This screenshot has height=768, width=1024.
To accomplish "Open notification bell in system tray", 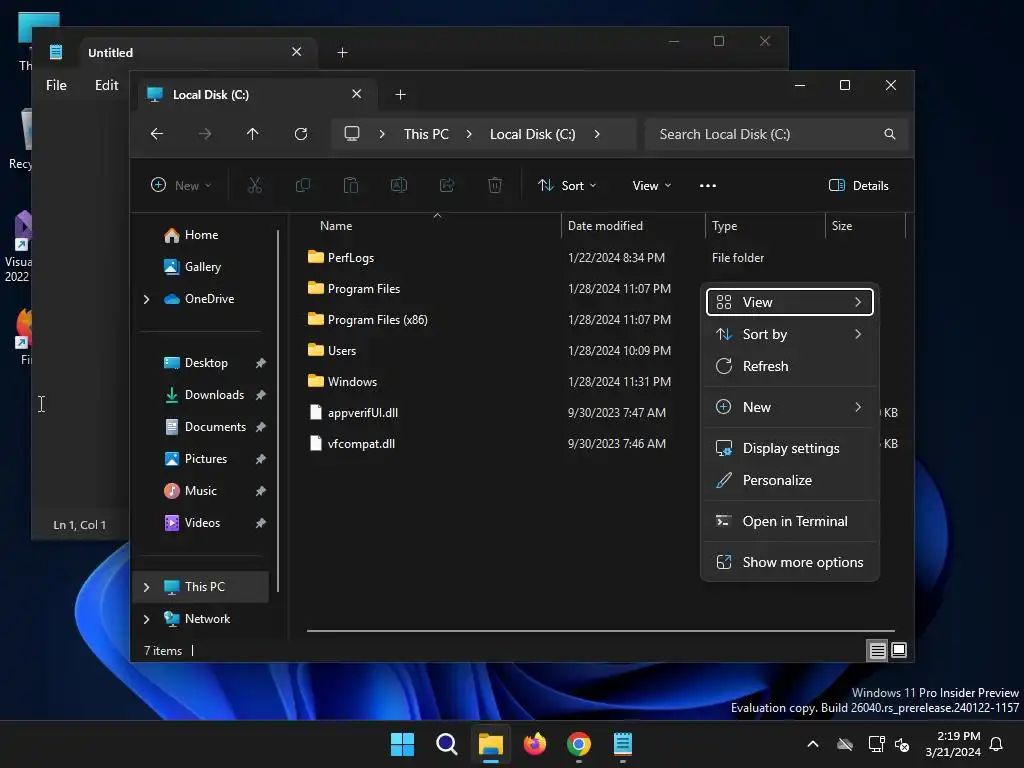I will coord(996,744).
